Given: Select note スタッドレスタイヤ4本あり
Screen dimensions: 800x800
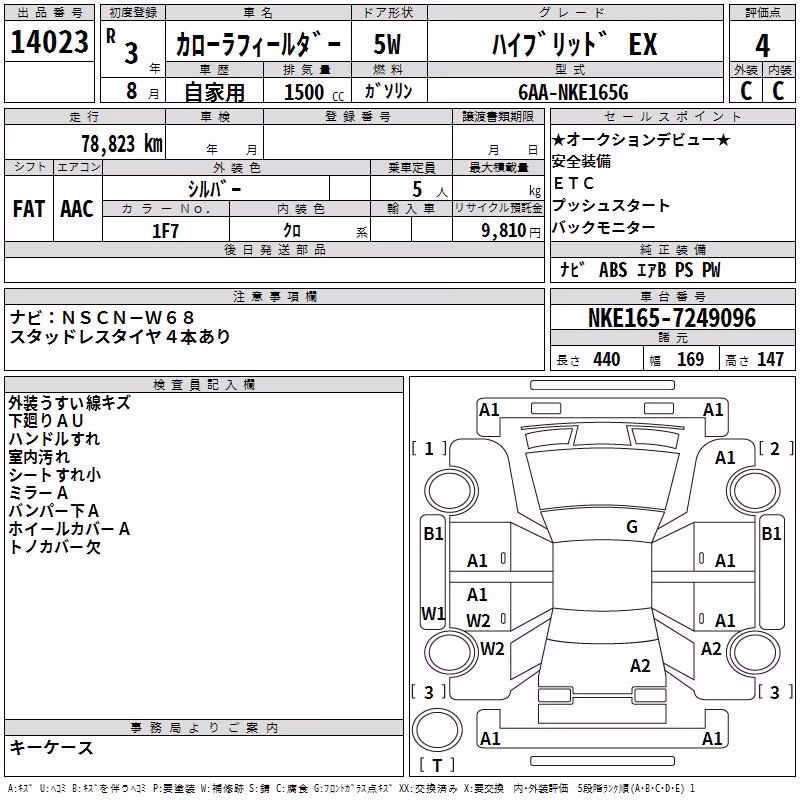Looking at the screenshot, I should point(120,337).
